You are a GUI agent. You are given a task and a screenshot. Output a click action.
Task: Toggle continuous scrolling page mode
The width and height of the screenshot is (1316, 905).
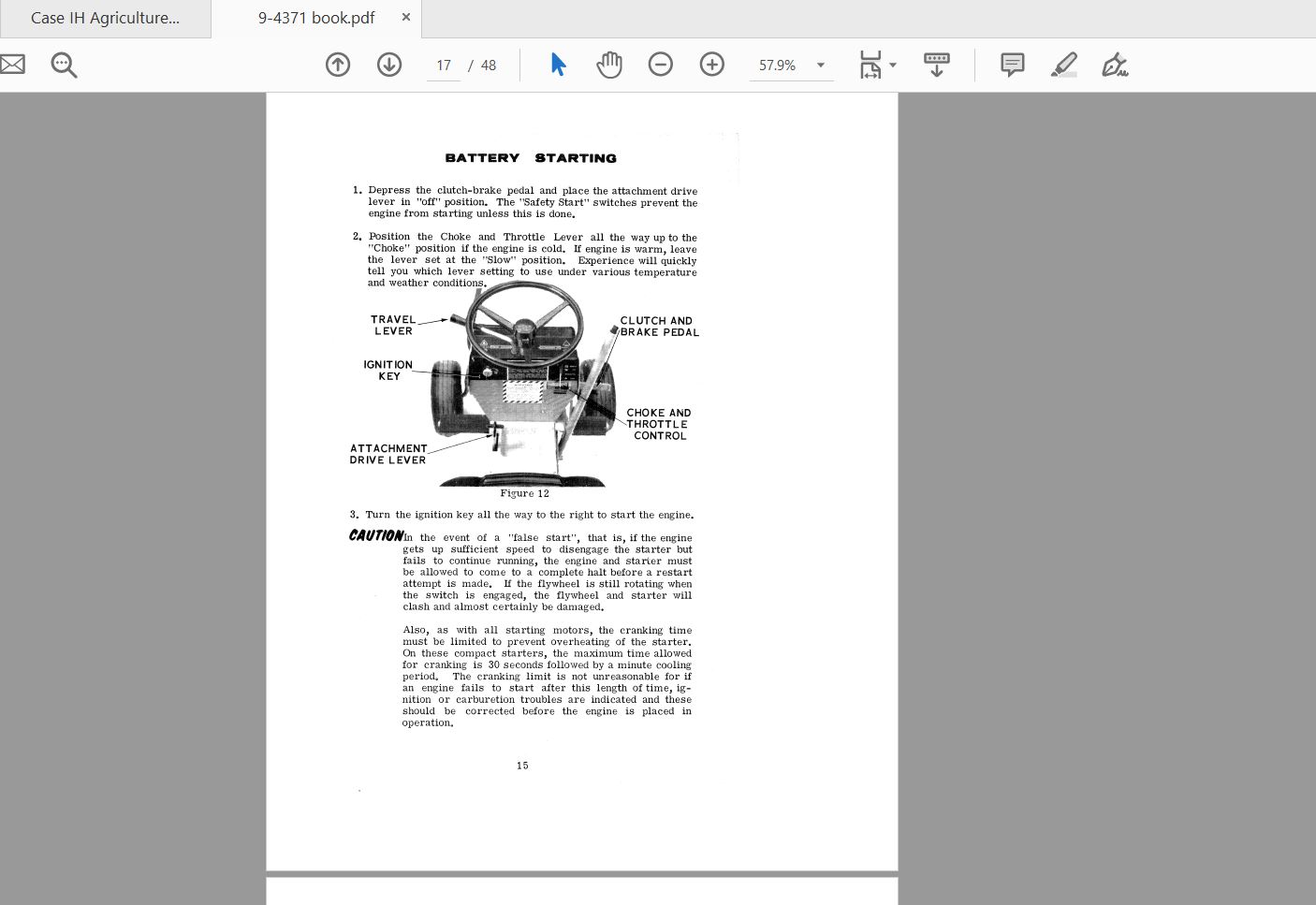936,65
